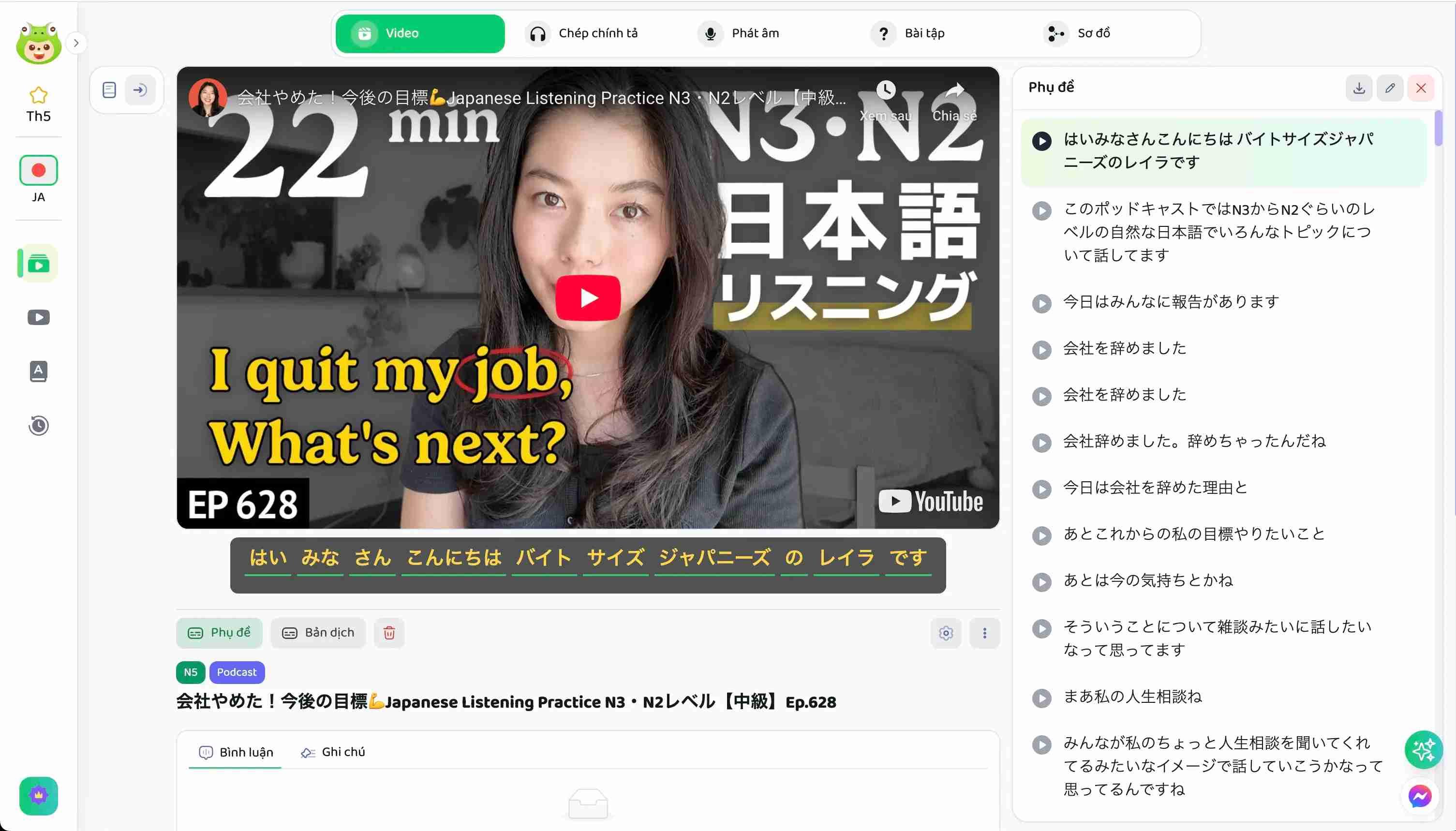This screenshot has width=1456, height=831.
Task: Click the pencil edit subtitles icon
Action: point(1390,89)
